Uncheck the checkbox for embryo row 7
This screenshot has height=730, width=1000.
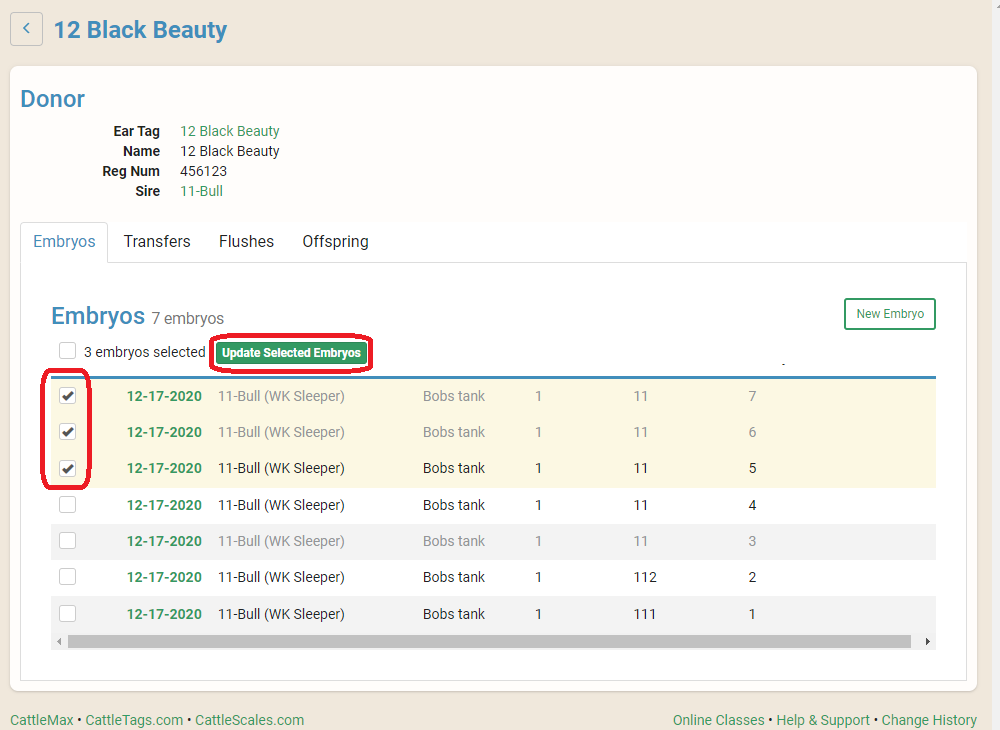coord(68,396)
